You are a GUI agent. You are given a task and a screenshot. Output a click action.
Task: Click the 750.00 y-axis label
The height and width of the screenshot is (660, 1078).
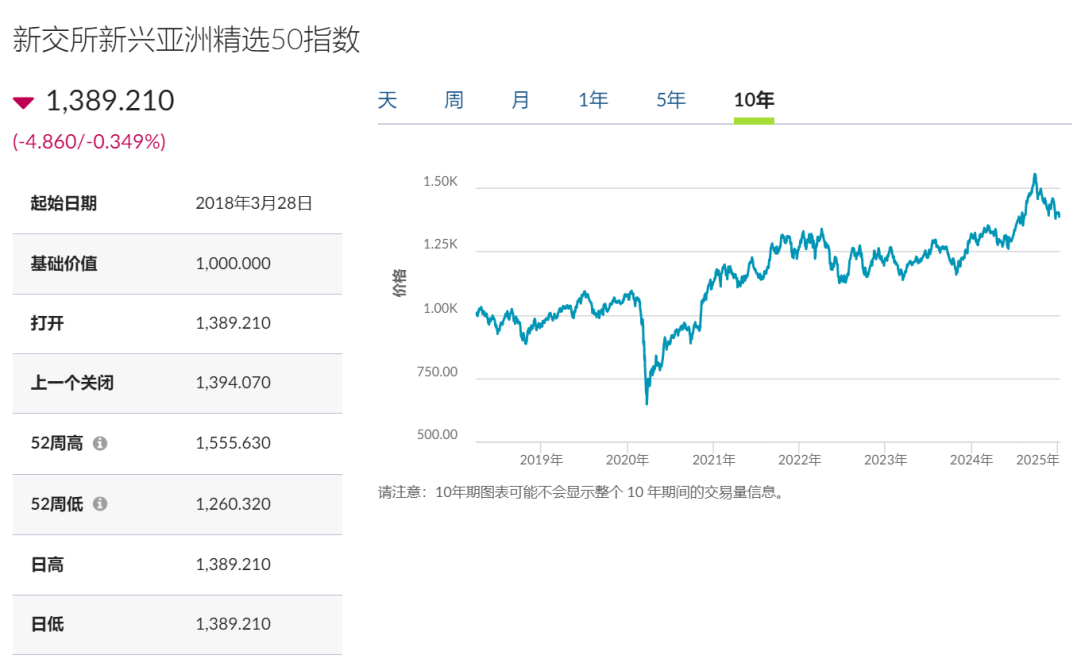pyautogui.click(x=437, y=372)
